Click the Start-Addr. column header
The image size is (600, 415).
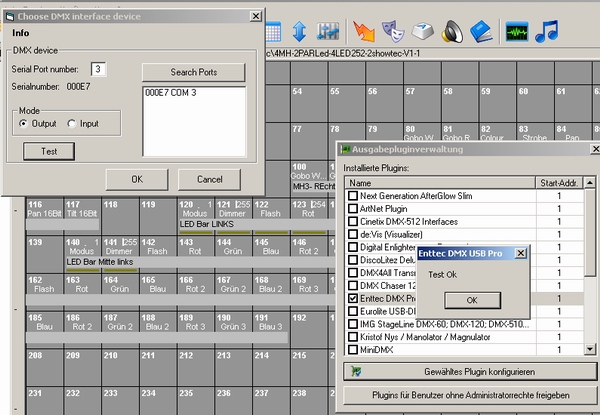pos(559,183)
